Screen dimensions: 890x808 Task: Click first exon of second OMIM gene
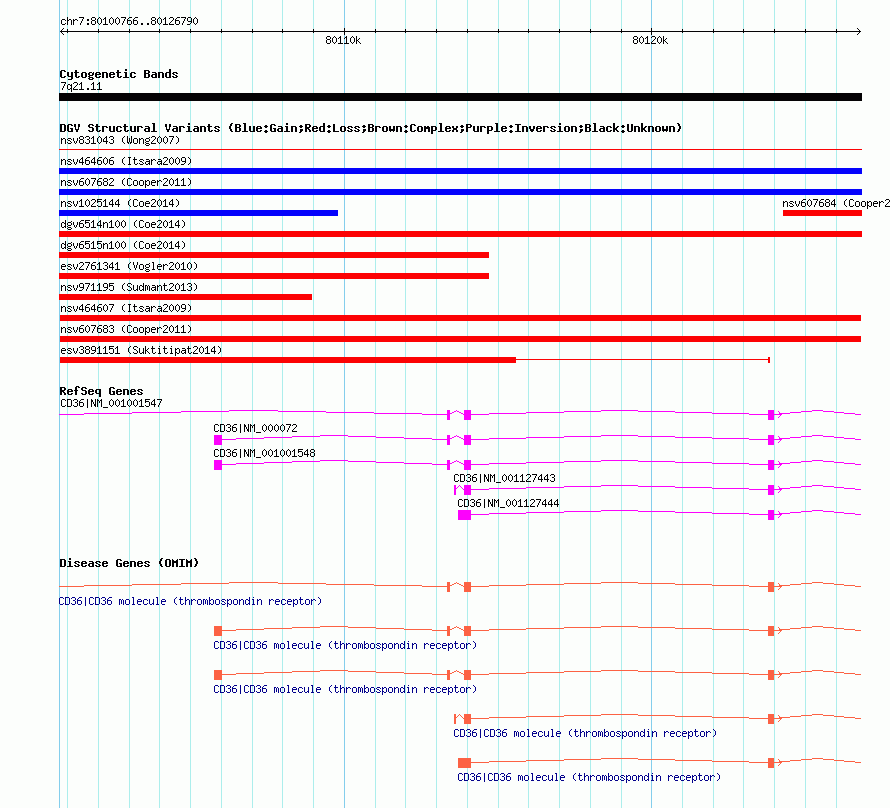pyautogui.click(x=218, y=631)
